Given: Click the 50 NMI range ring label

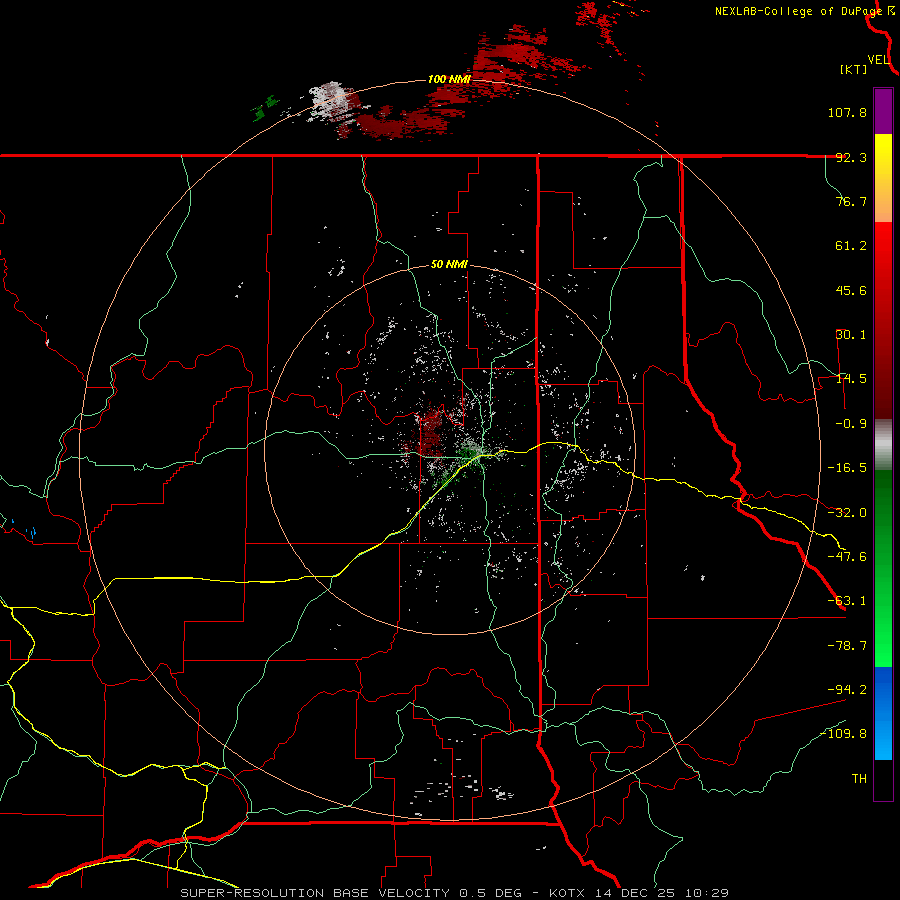Looking at the screenshot, I should tap(449, 264).
